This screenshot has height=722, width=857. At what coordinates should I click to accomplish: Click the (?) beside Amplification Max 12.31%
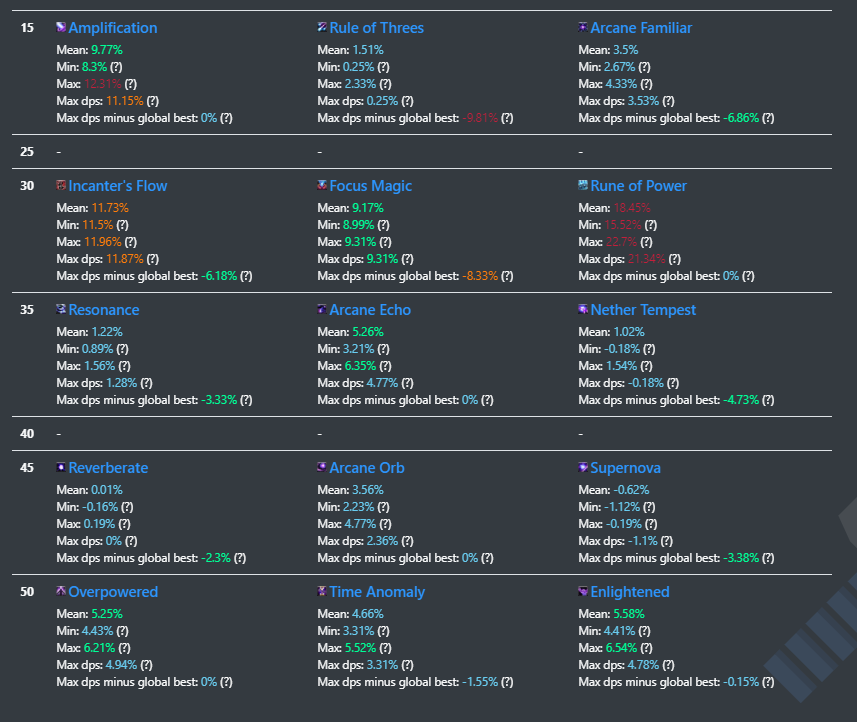tap(131, 84)
